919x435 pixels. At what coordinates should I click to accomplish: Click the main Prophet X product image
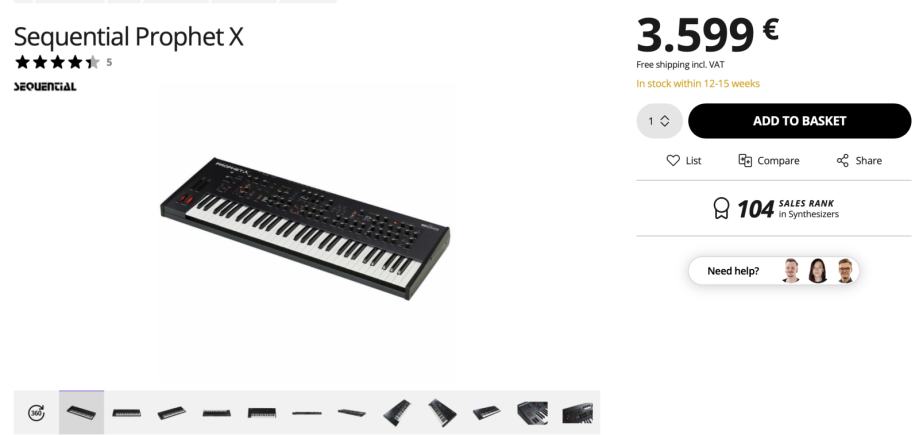click(305, 229)
